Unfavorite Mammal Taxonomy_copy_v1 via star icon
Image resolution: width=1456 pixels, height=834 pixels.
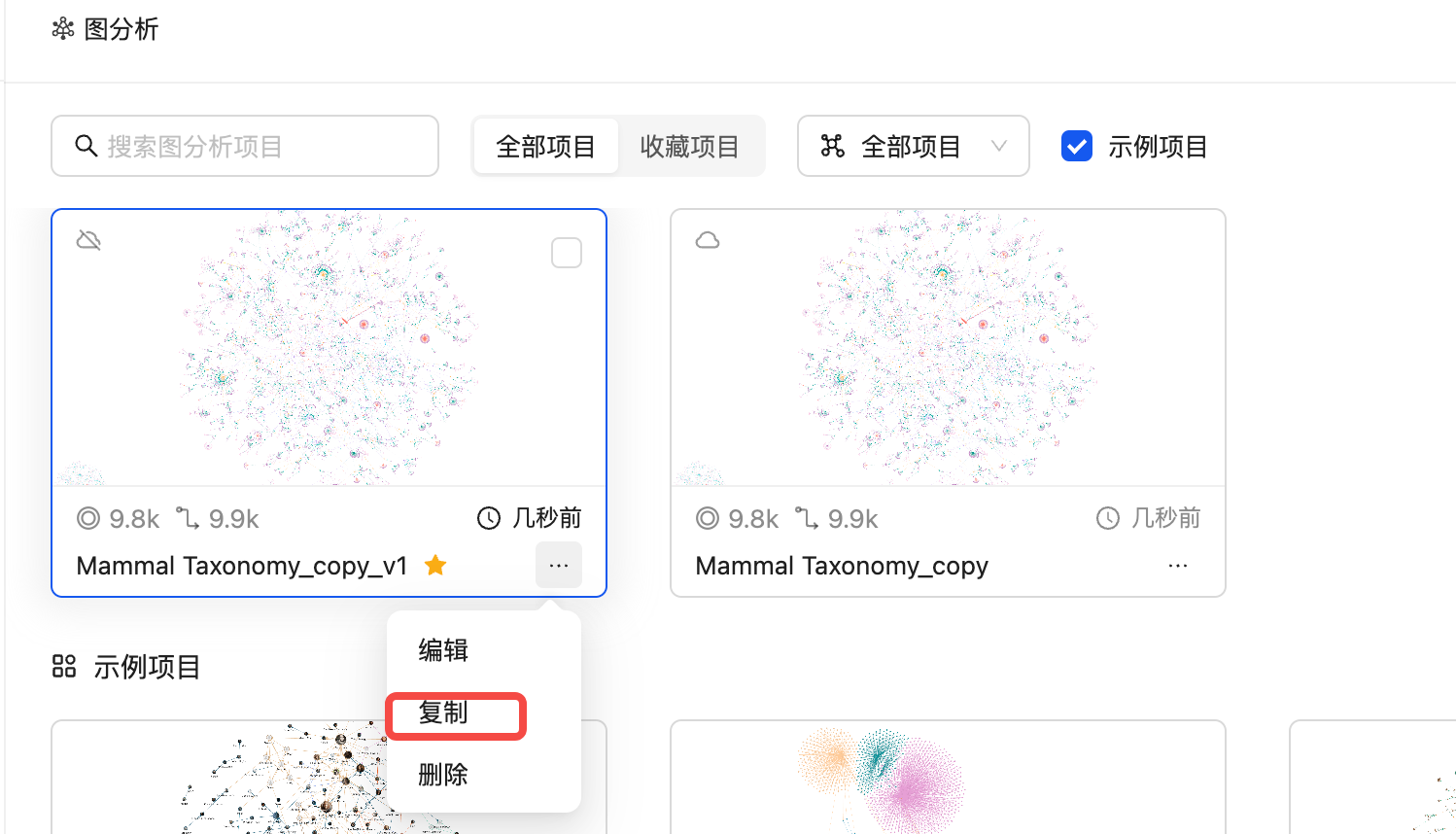[435, 565]
